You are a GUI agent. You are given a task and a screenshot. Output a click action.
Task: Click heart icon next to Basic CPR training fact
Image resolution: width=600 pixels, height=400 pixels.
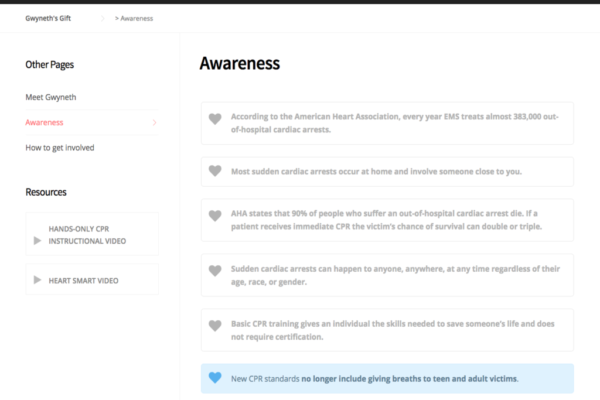pyautogui.click(x=214, y=325)
